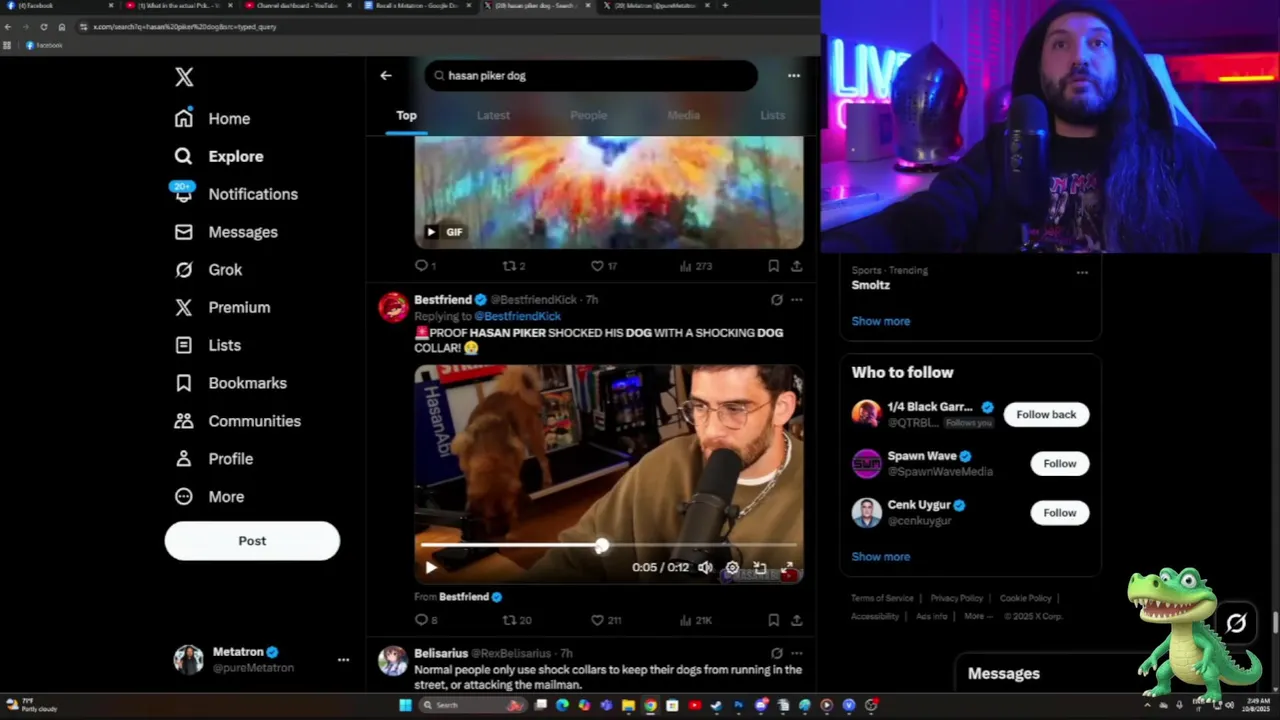The image size is (1280, 720).
Task: Follow Cenk Uygur account
Action: [x=1059, y=512]
